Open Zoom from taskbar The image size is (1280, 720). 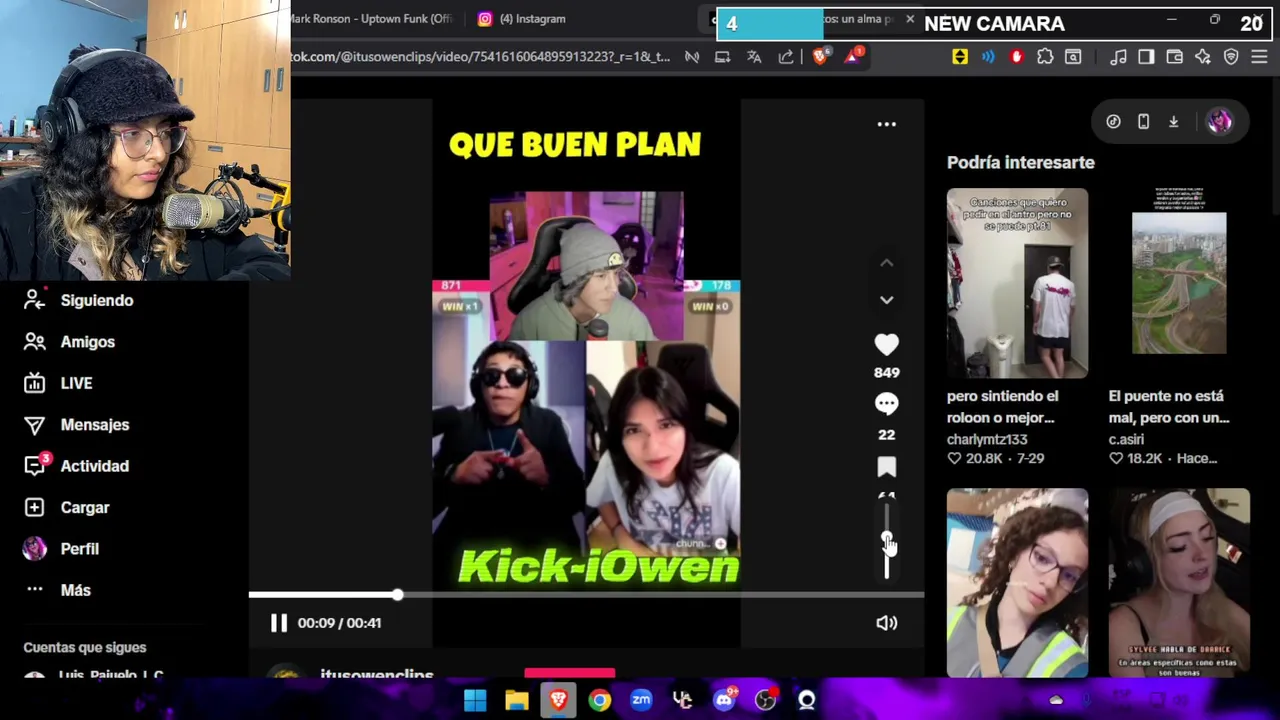click(x=641, y=700)
